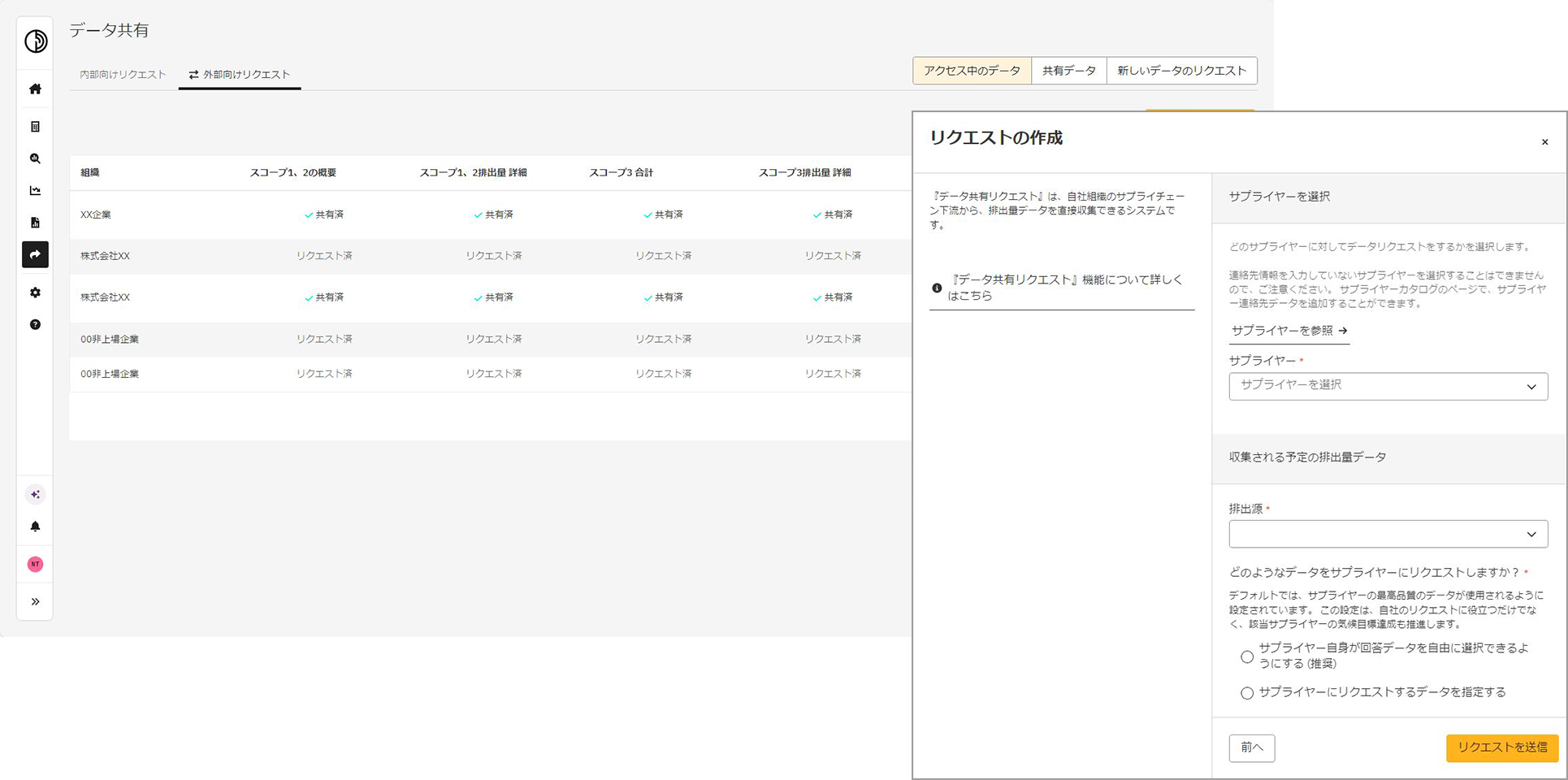Screen dimensions: 1568x780
Task: Click the document report sidebar icon
Action: (x=35, y=223)
